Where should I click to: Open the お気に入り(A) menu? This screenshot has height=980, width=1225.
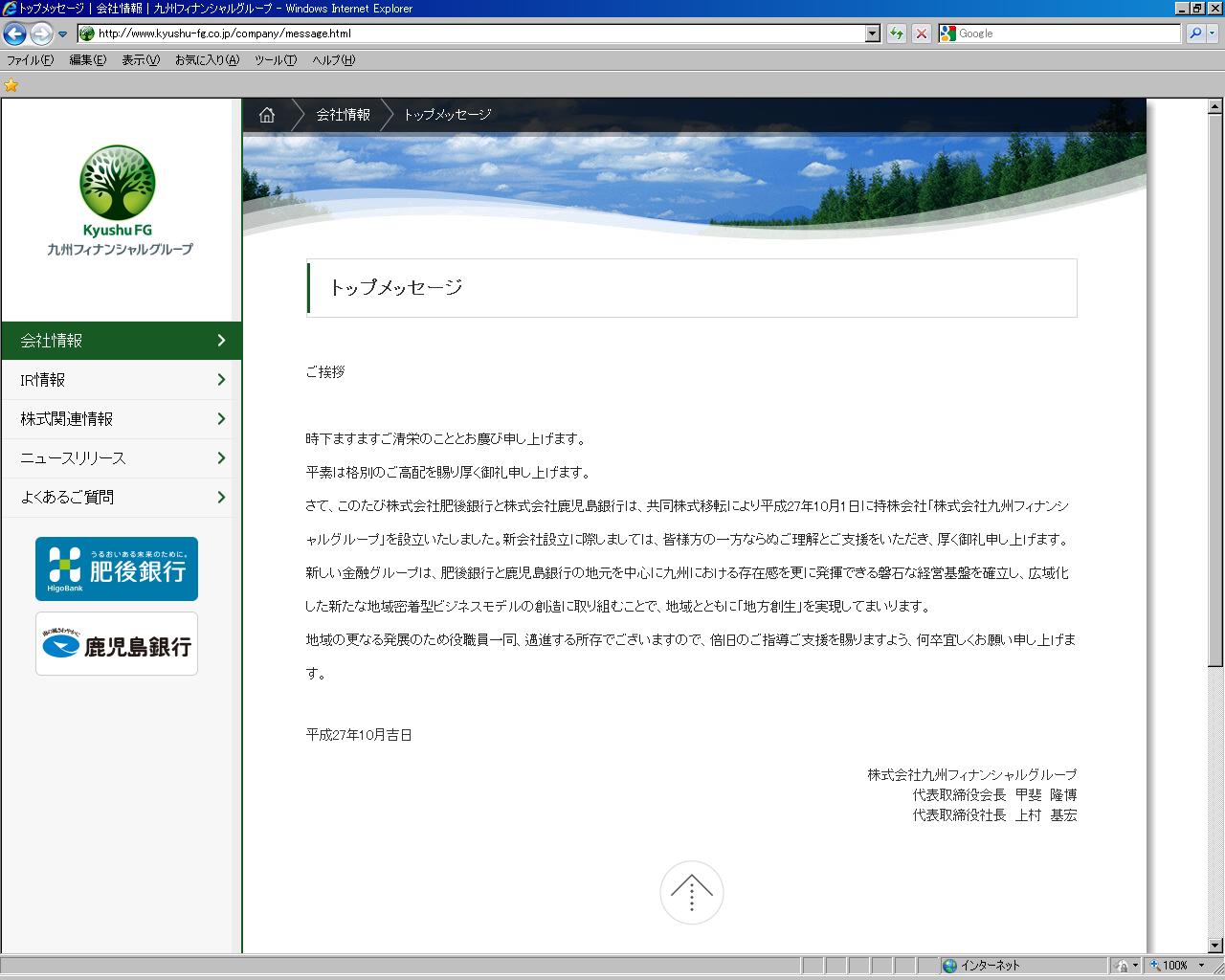pyautogui.click(x=207, y=60)
